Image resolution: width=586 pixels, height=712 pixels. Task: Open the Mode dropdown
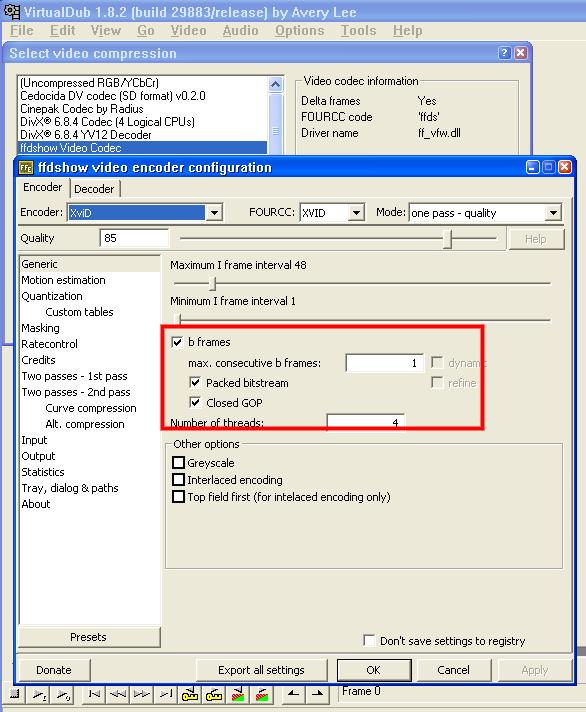pos(485,213)
